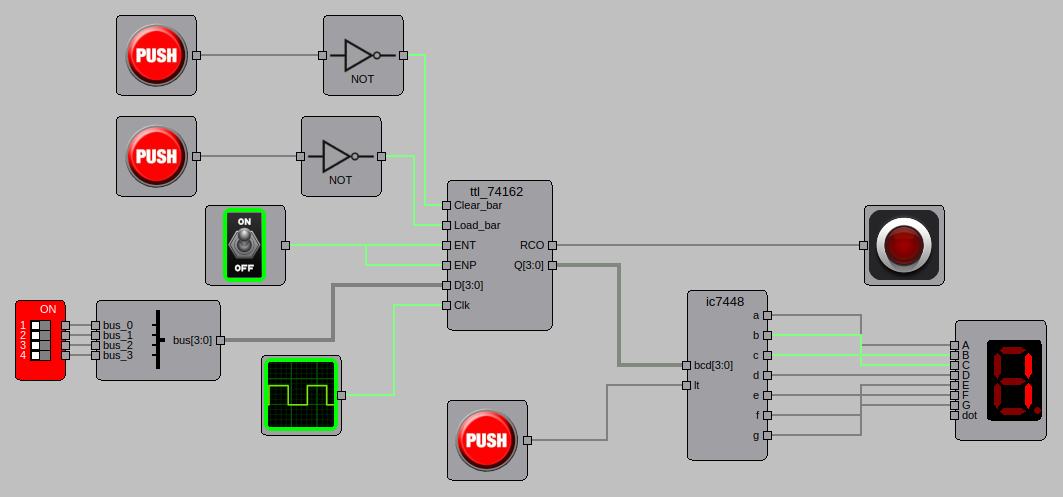This screenshot has height=497, width=1063.
Task: Click the bcd[3:0] input pin on ic7448
Action: coord(686,365)
